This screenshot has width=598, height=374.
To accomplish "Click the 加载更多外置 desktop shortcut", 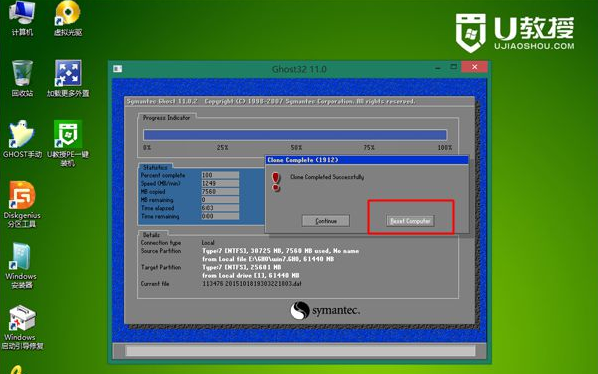I will (x=68, y=78).
